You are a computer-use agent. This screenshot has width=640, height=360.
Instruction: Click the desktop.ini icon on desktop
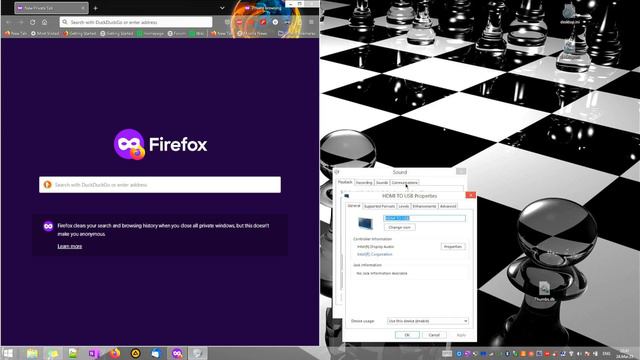(569, 14)
